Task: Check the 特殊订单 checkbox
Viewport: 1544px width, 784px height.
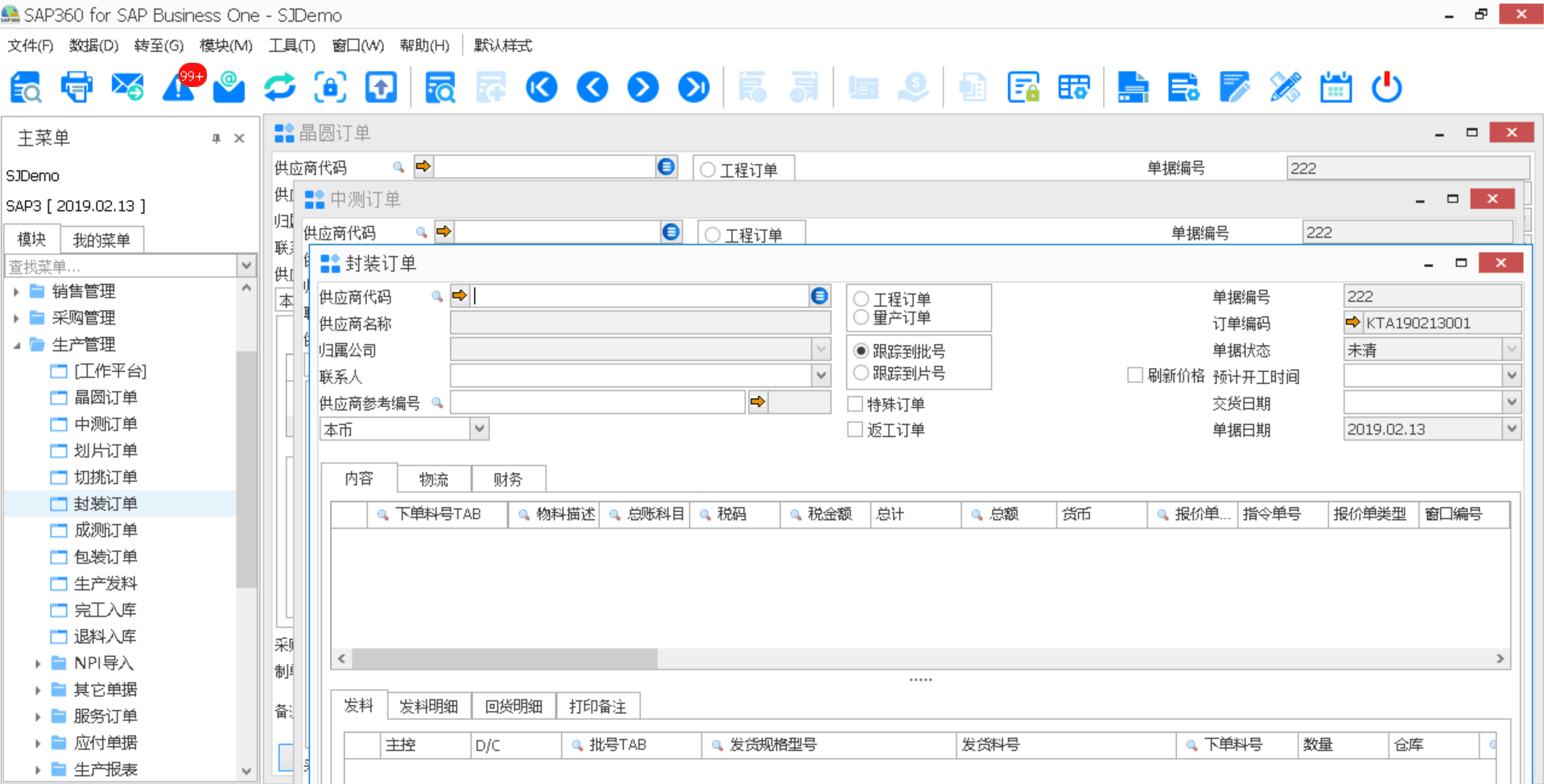Action: pyautogui.click(x=856, y=404)
